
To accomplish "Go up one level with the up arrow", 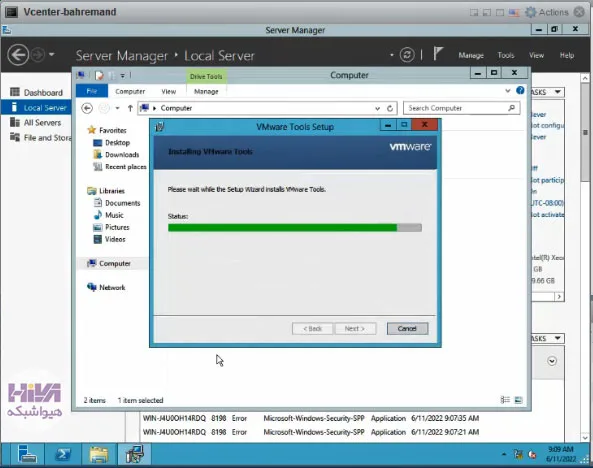I will coord(130,108).
